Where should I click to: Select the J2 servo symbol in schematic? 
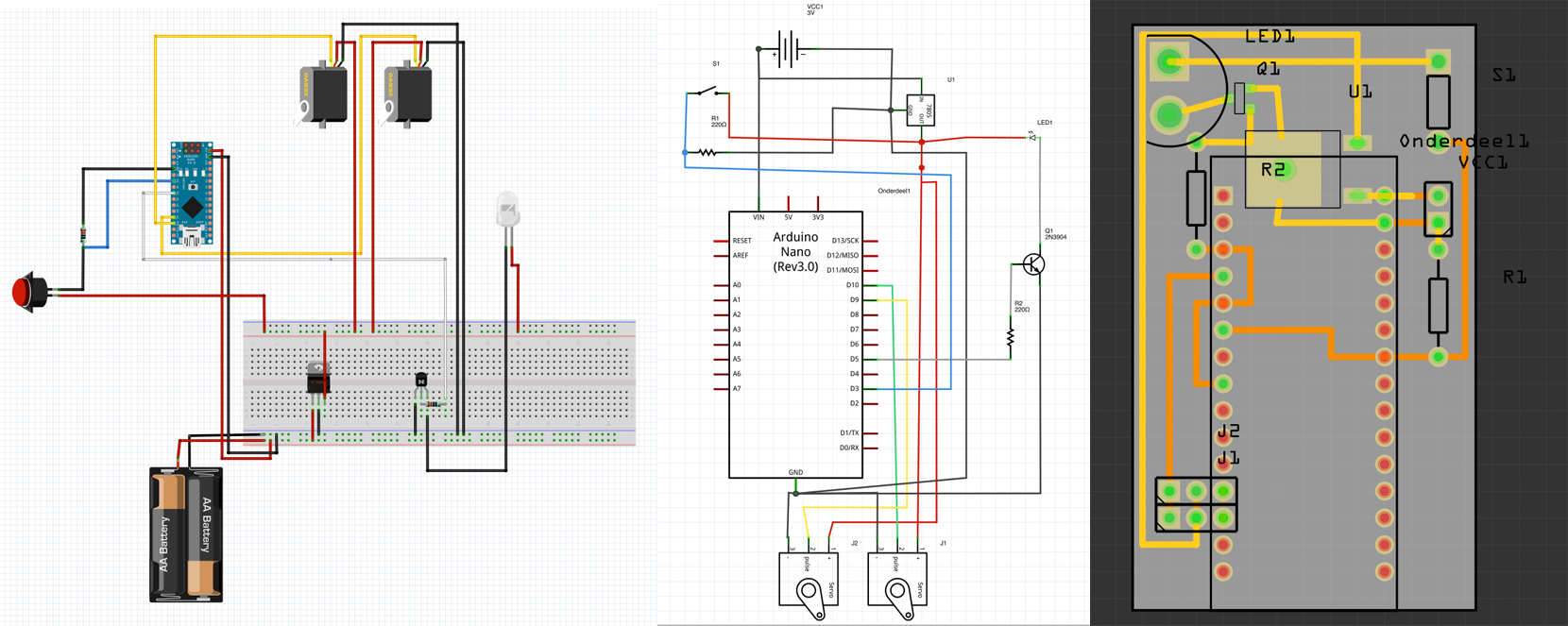(x=809, y=585)
